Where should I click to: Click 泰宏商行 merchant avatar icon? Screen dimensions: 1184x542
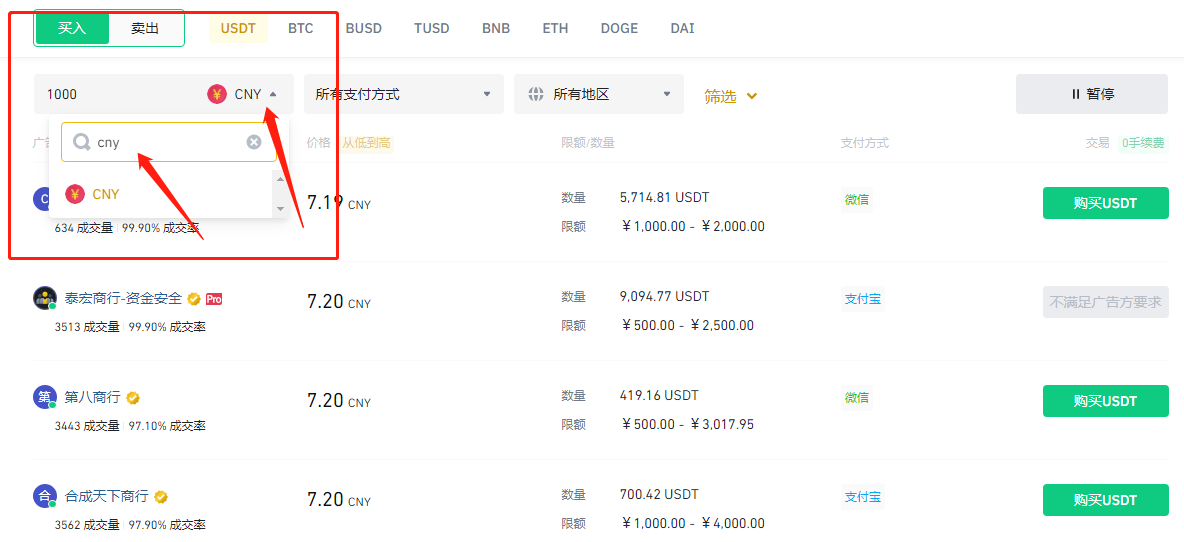(x=44, y=298)
